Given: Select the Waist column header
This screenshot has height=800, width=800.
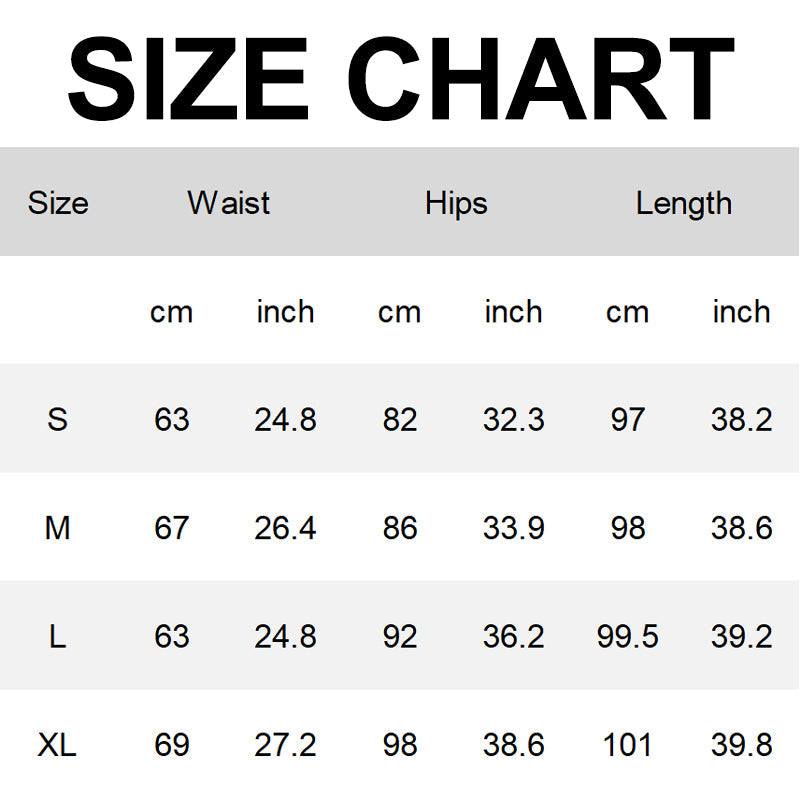Looking at the screenshot, I should click(228, 203).
